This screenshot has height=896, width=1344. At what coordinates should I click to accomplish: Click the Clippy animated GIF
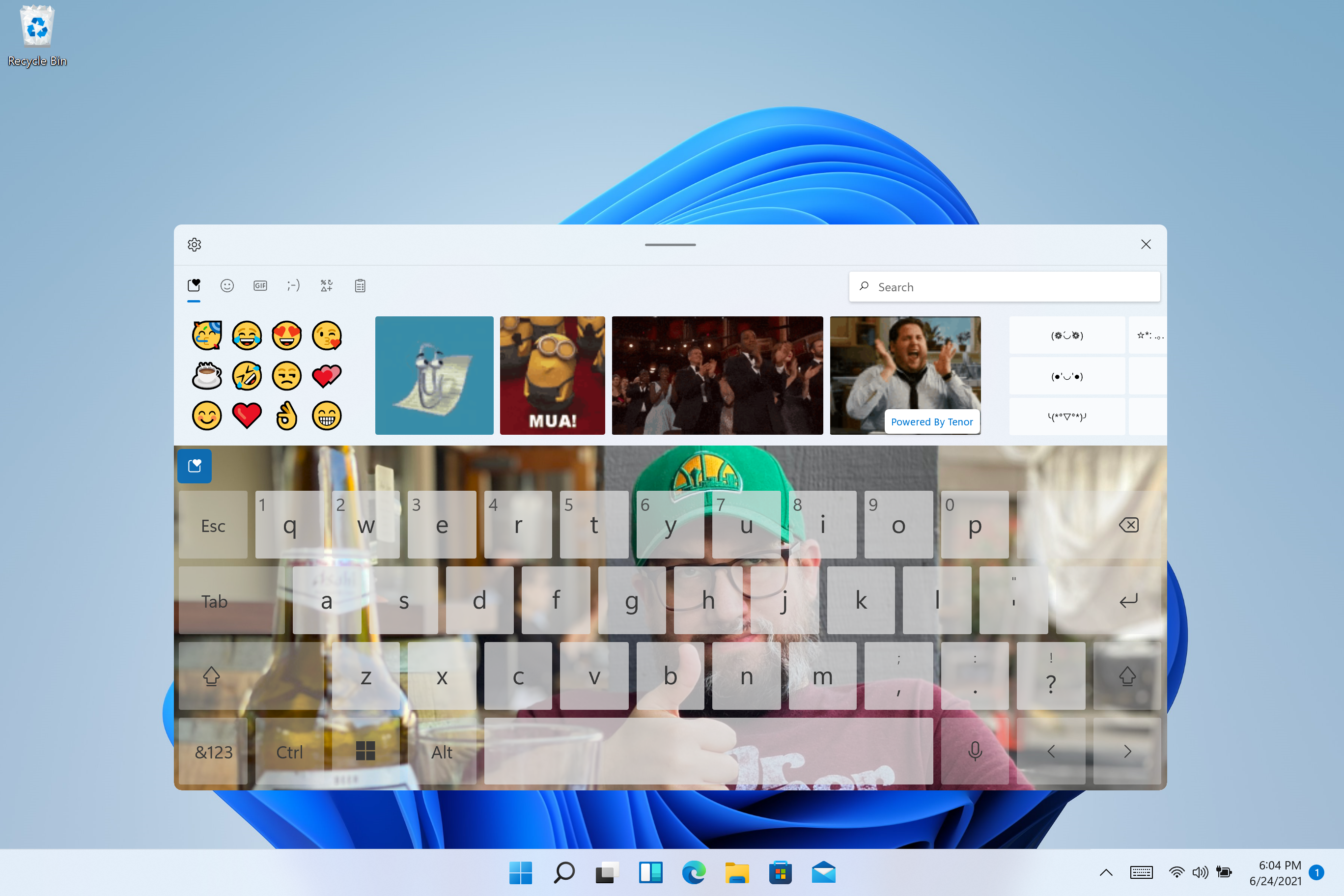pos(433,373)
